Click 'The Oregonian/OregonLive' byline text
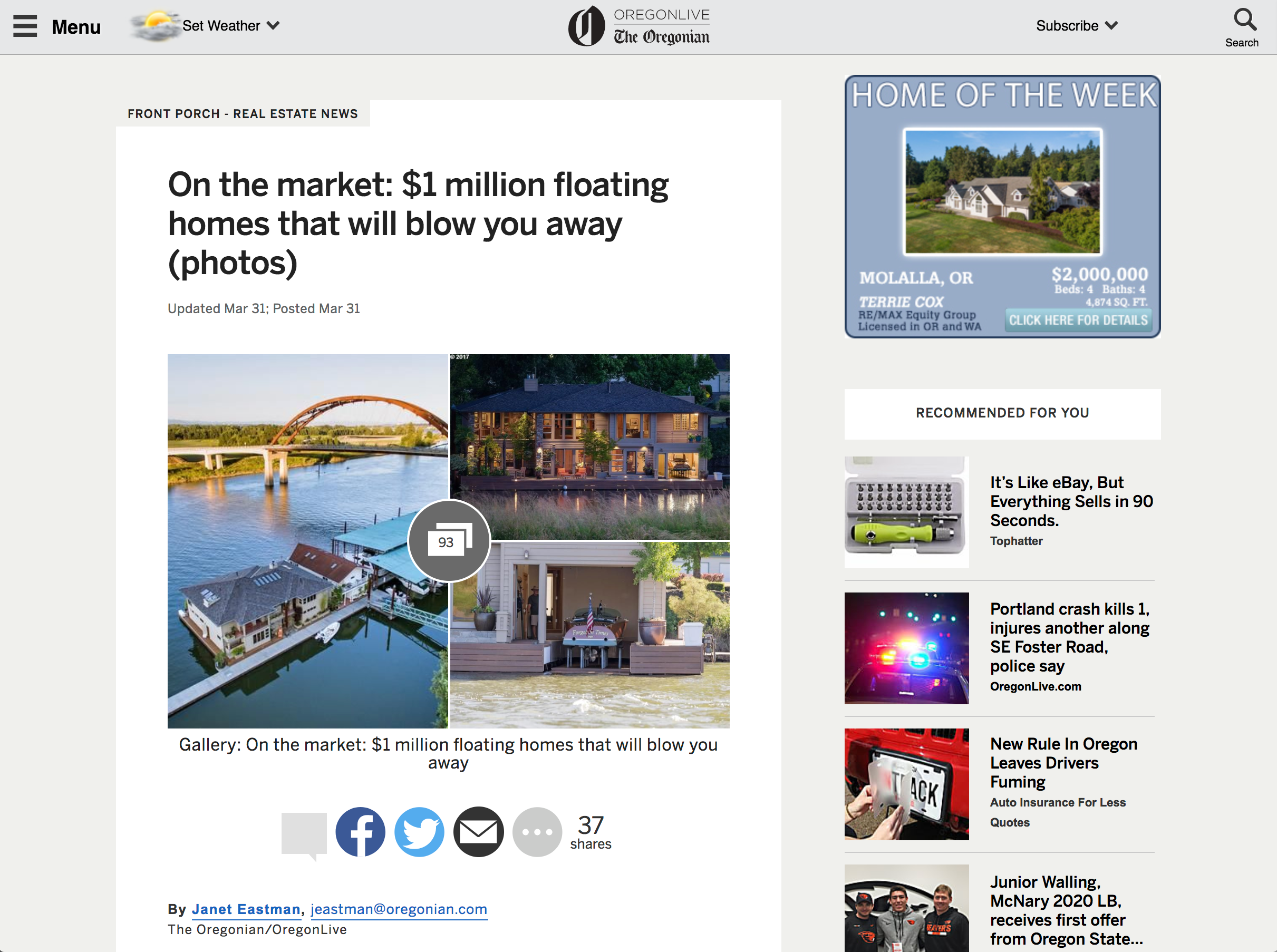 [257, 929]
